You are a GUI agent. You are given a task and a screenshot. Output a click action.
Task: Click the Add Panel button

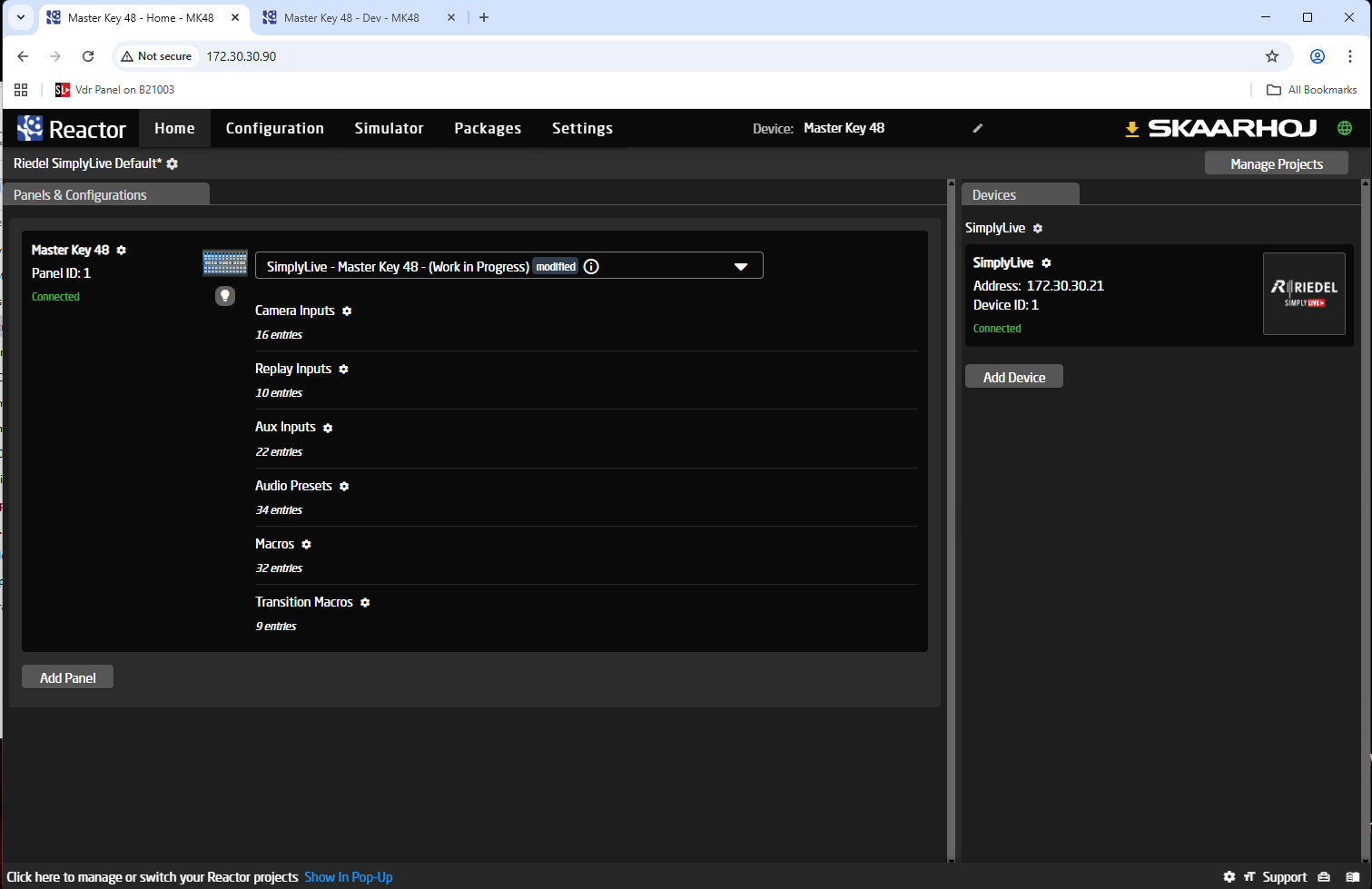(x=68, y=677)
